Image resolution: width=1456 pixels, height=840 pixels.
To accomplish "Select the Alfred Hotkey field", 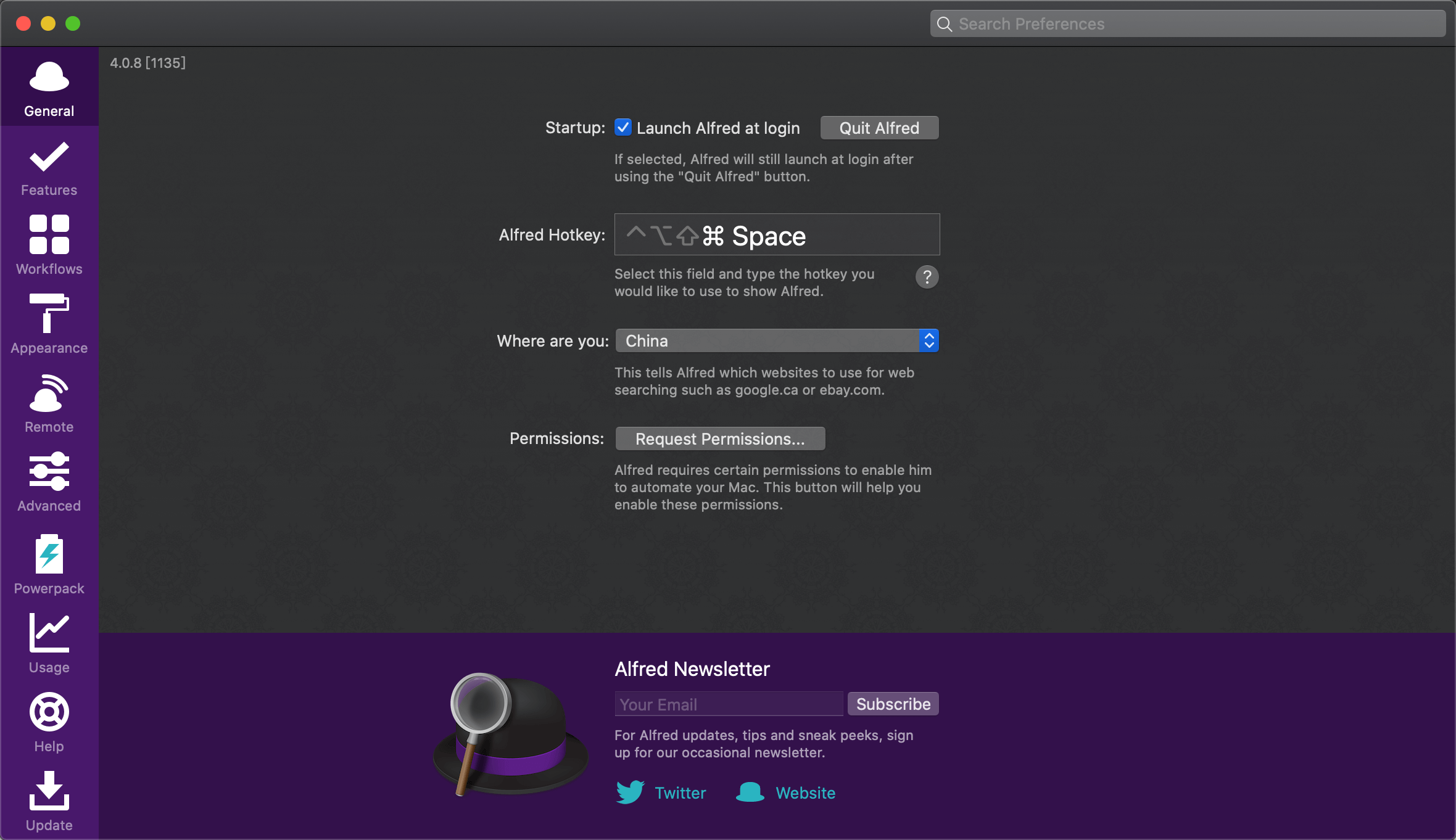I will click(x=777, y=234).
